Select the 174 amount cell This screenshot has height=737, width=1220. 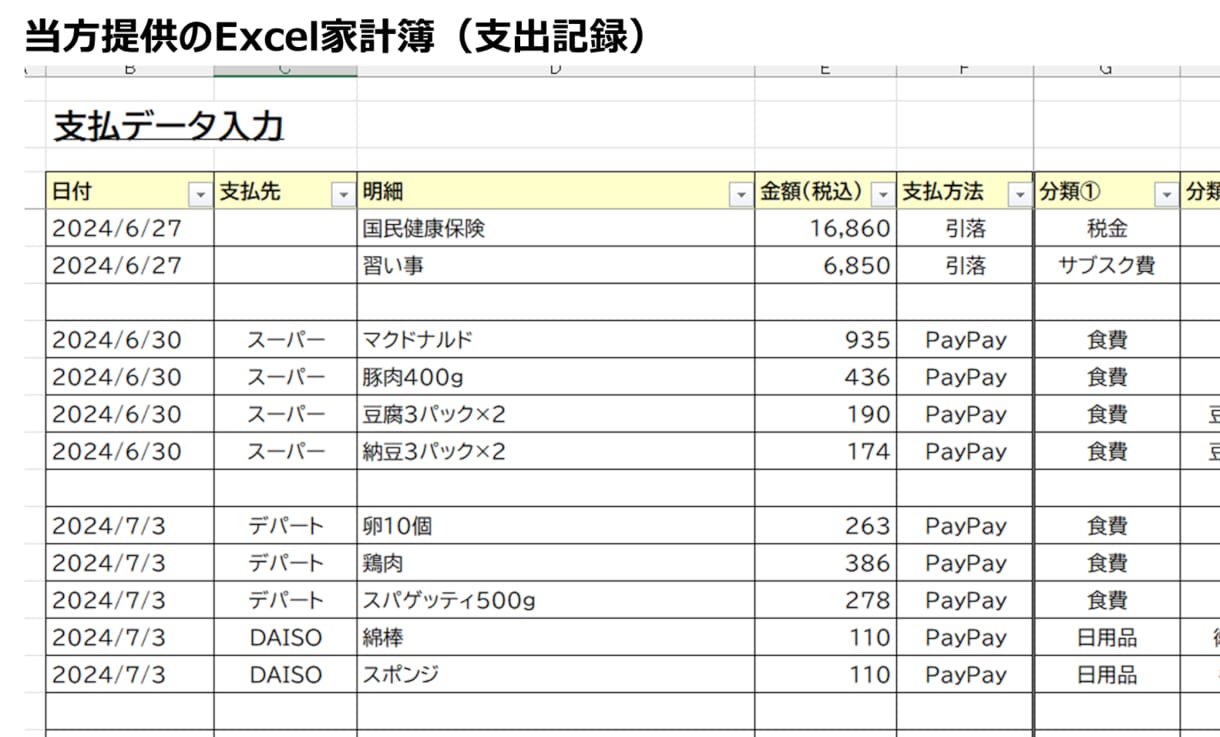(x=826, y=451)
